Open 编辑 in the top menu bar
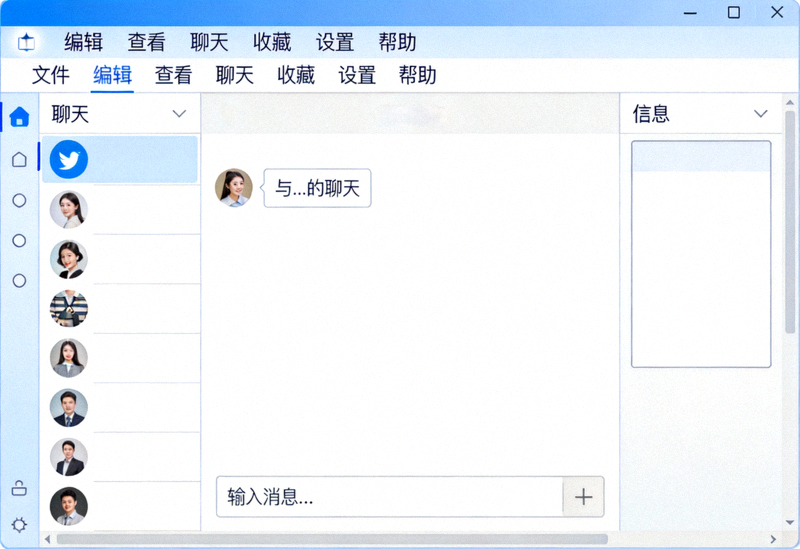This screenshot has width=800, height=549. click(x=84, y=42)
